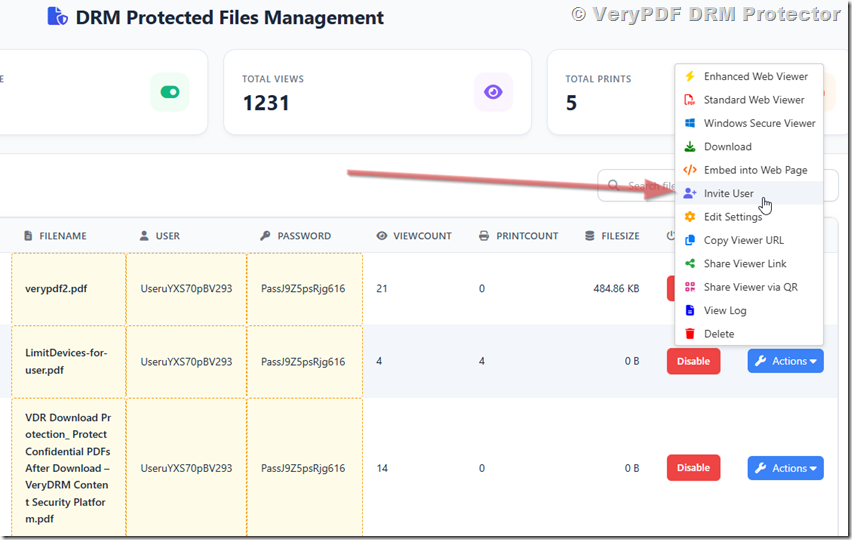852x540 pixels.
Task: Click the VDR Download Protection filename cell
Action: coord(68,468)
